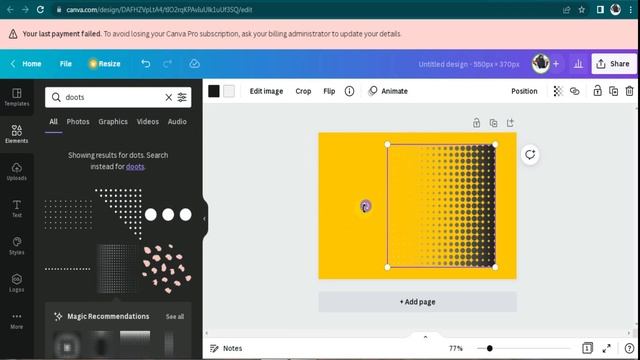Select the pink petals graphic

pos(167,269)
